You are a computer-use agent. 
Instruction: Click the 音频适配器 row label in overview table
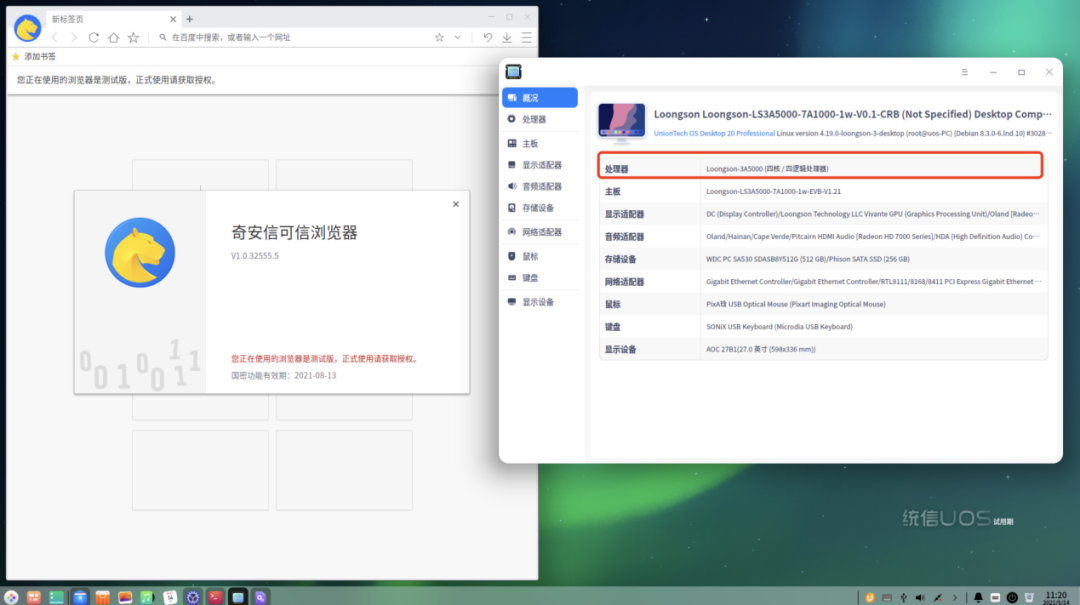624,237
